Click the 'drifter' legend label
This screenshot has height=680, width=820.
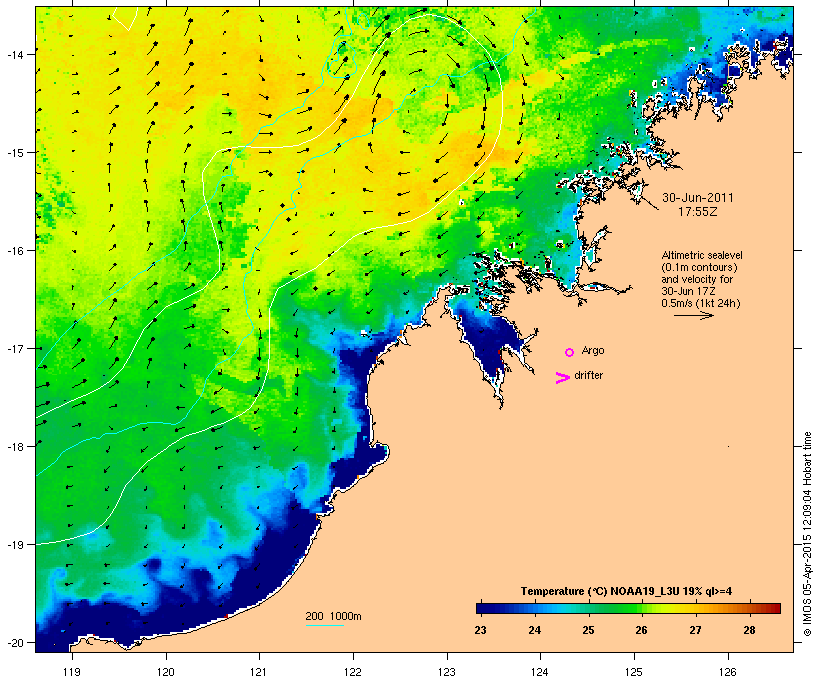(588, 375)
